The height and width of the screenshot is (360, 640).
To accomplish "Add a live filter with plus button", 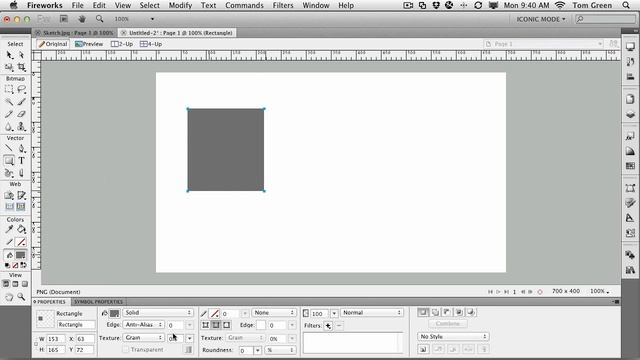I will coord(328,326).
